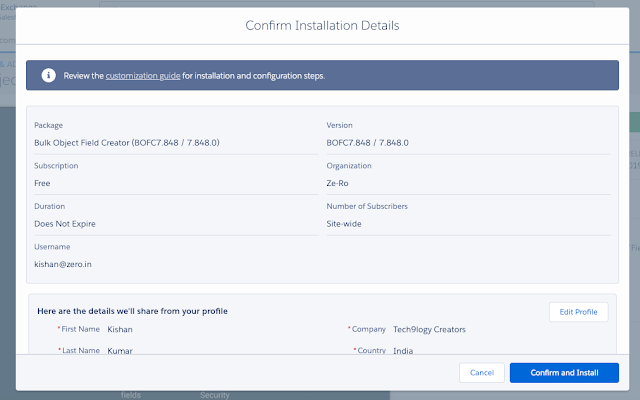Image resolution: width=640 pixels, height=400 pixels.
Task: Click the Subscription value Free
Action: 42,183
